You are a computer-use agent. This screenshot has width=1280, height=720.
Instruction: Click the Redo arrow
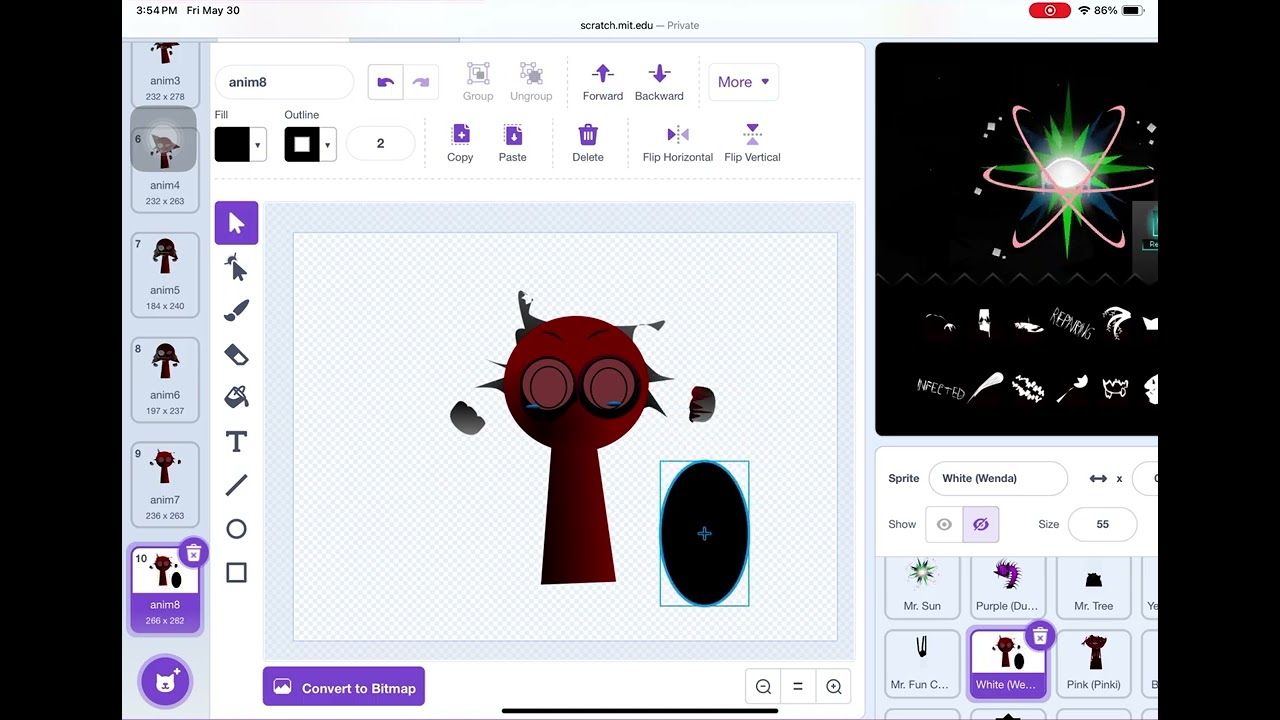click(421, 82)
